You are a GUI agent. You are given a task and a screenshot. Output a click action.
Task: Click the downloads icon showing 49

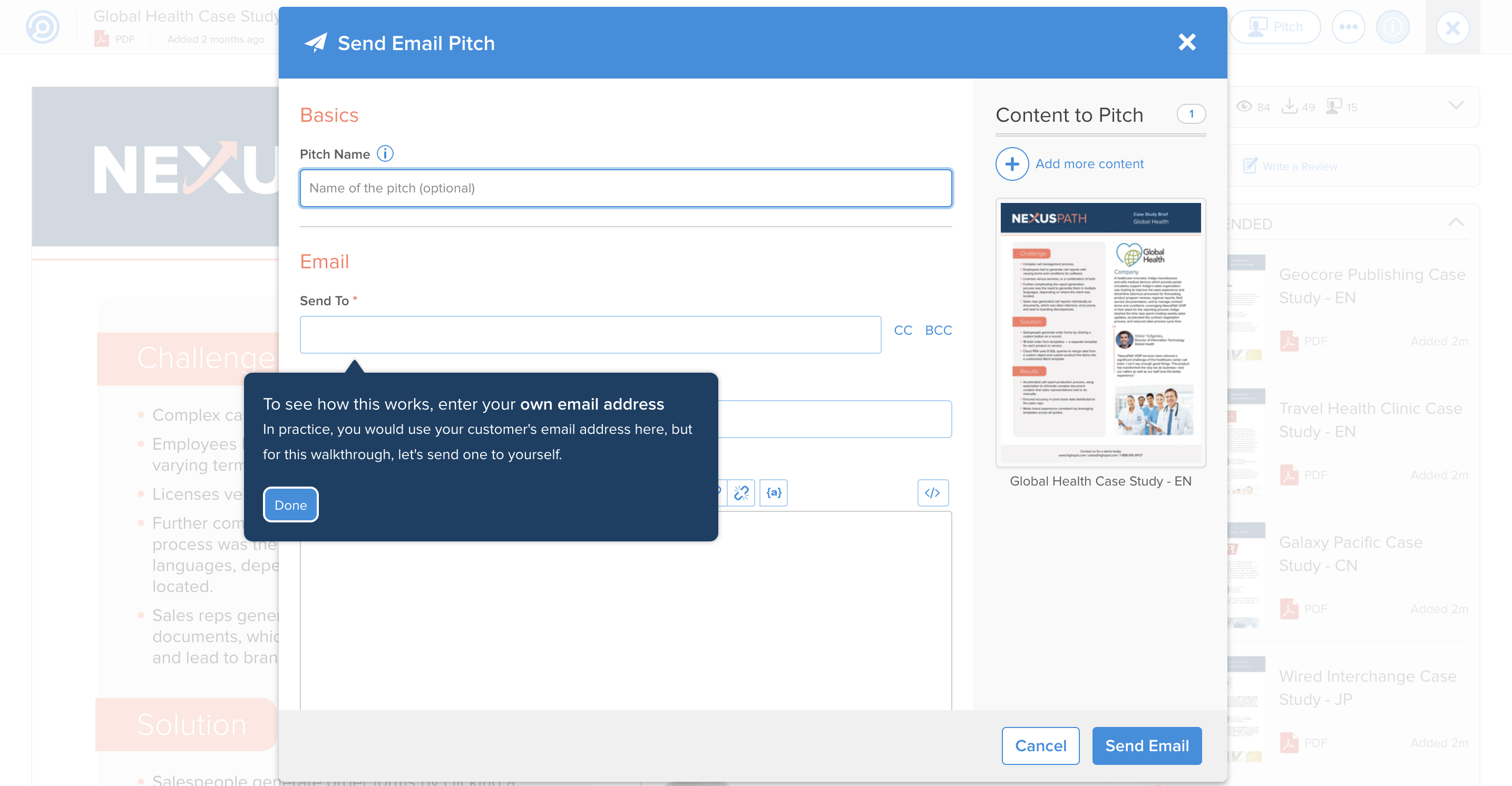1289,106
